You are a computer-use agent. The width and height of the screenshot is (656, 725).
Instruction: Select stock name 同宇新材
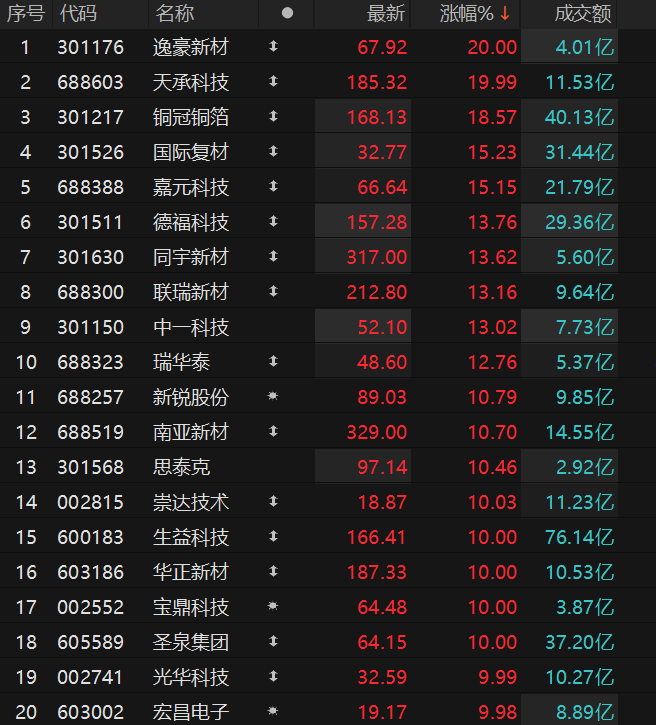pyautogui.click(x=191, y=257)
